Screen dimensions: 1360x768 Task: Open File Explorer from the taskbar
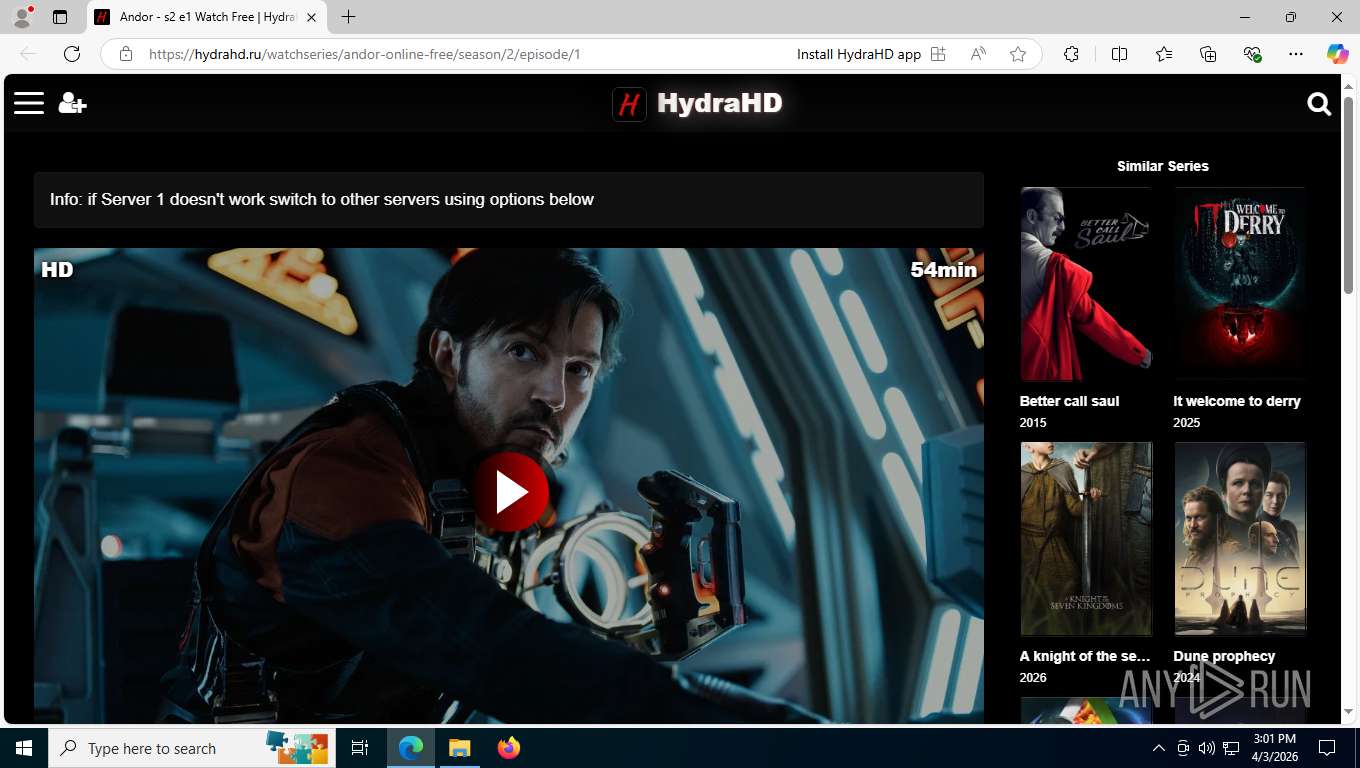click(459, 748)
